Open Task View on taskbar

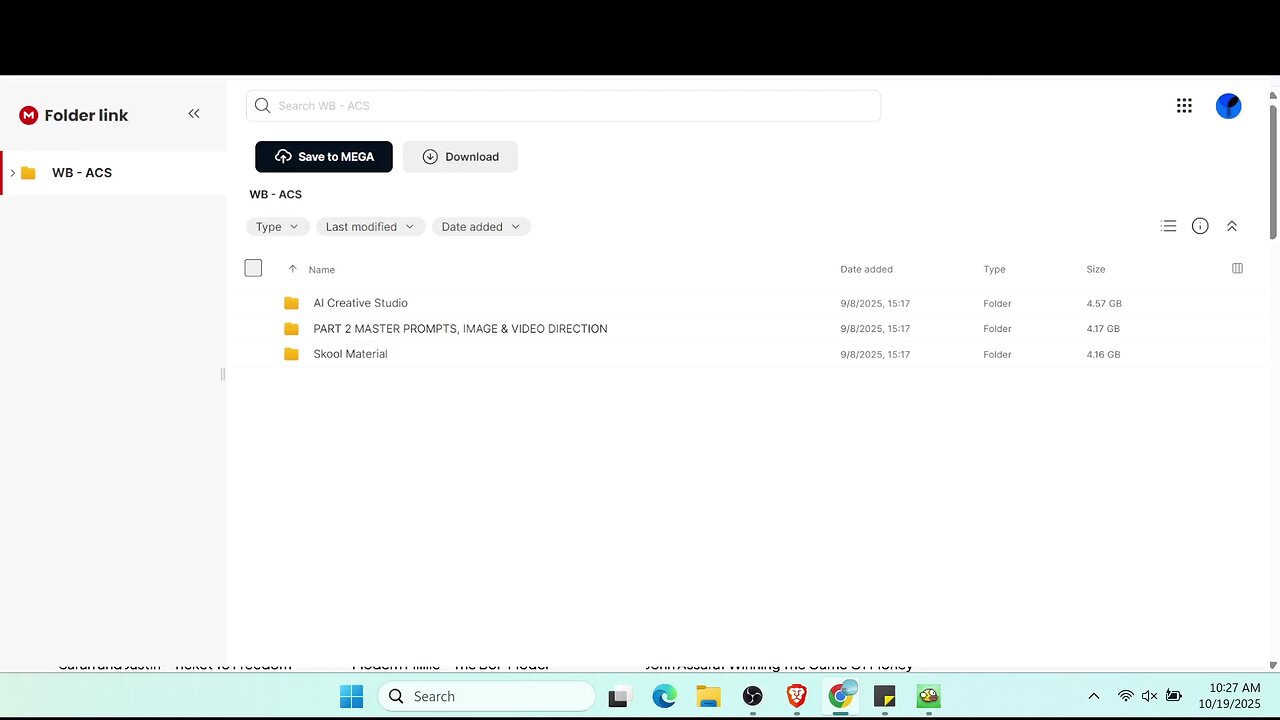618,697
